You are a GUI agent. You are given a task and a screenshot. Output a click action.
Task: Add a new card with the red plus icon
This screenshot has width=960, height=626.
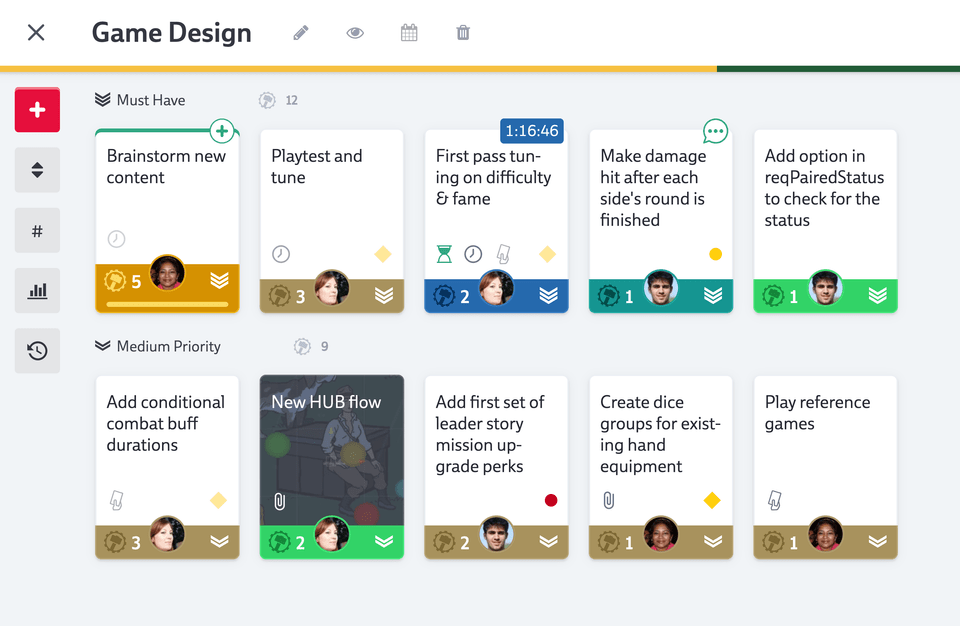click(37, 110)
